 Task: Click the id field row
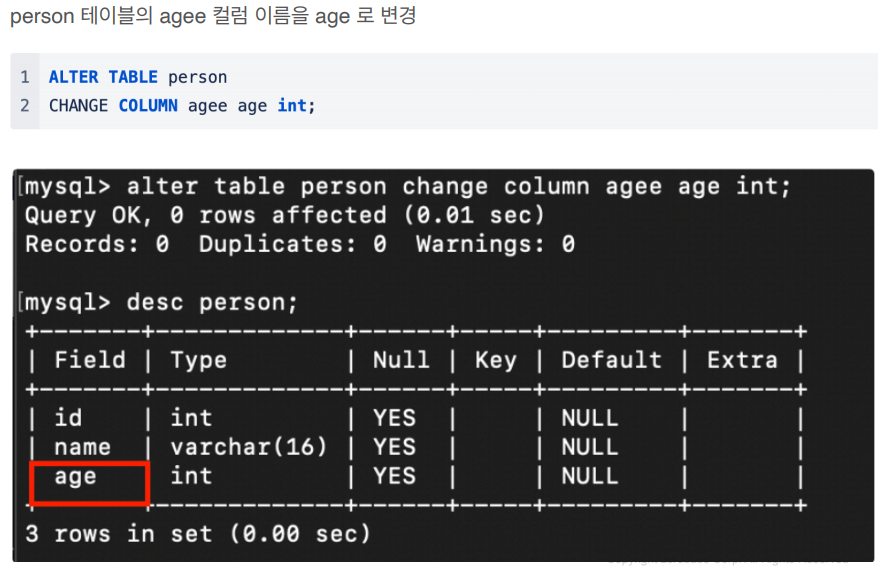coord(416,418)
